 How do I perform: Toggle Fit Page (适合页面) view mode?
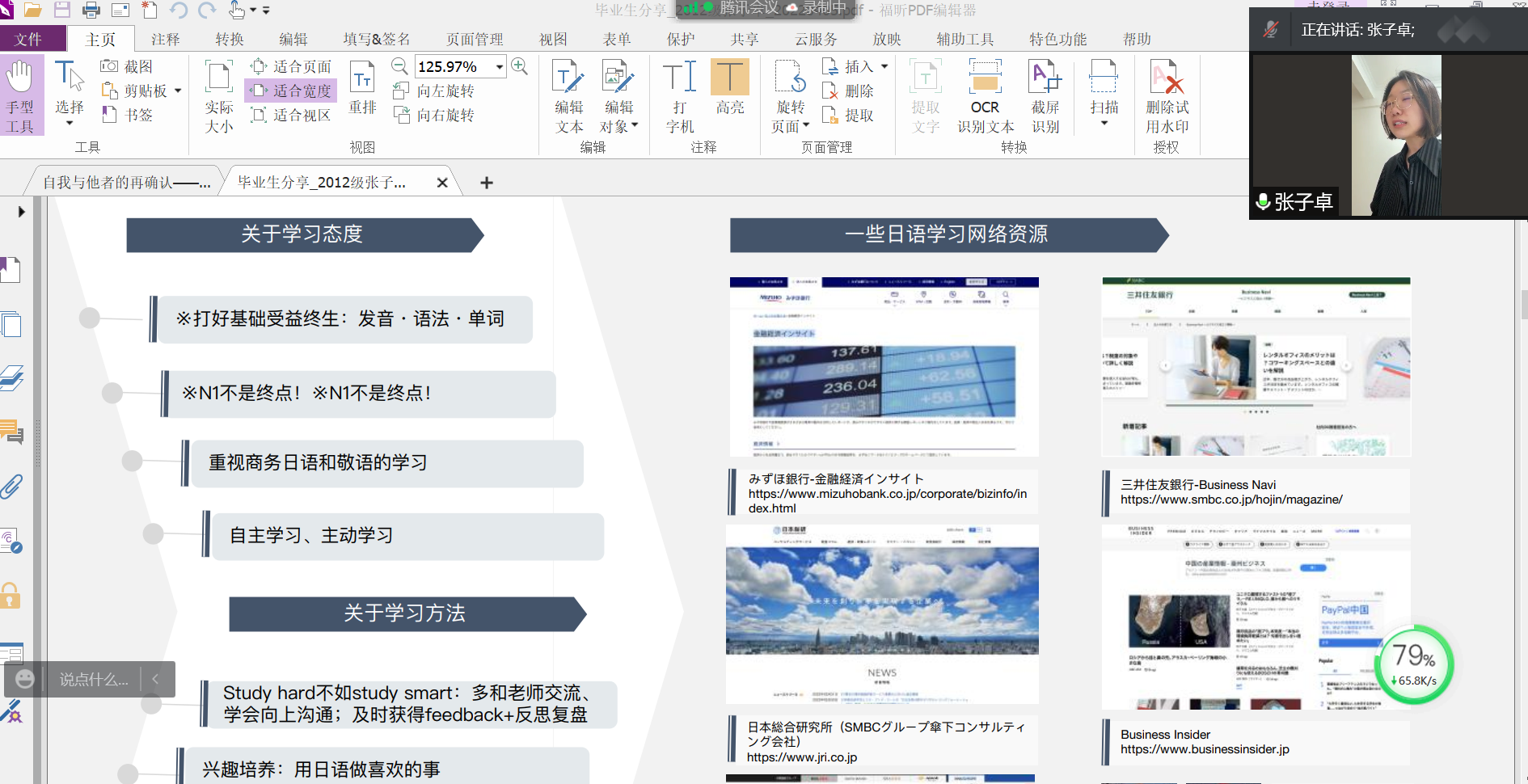click(x=292, y=66)
